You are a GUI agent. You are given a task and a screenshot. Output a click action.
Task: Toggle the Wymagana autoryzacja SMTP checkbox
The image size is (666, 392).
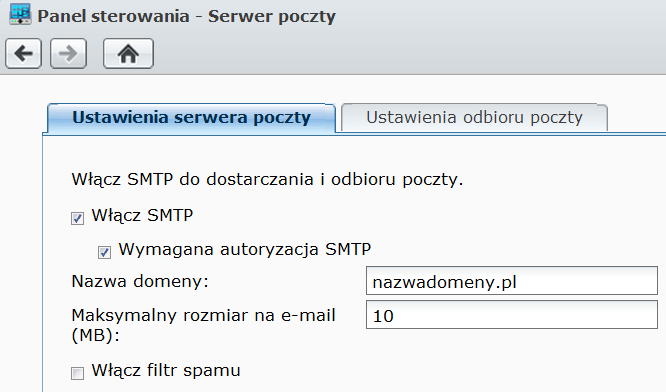coord(104,252)
